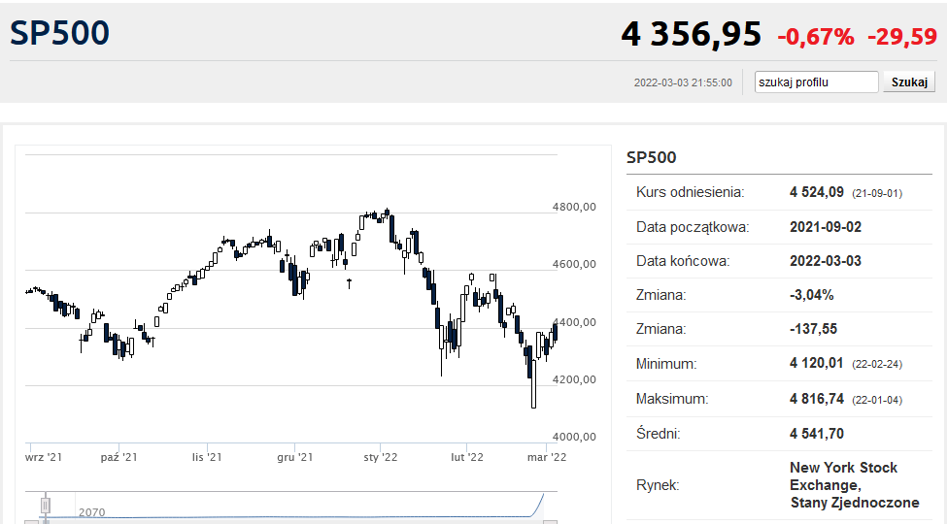The image size is (948, 524).
Task: Click the SP500 heading above statistics table
Action: (x=651, y=157)
